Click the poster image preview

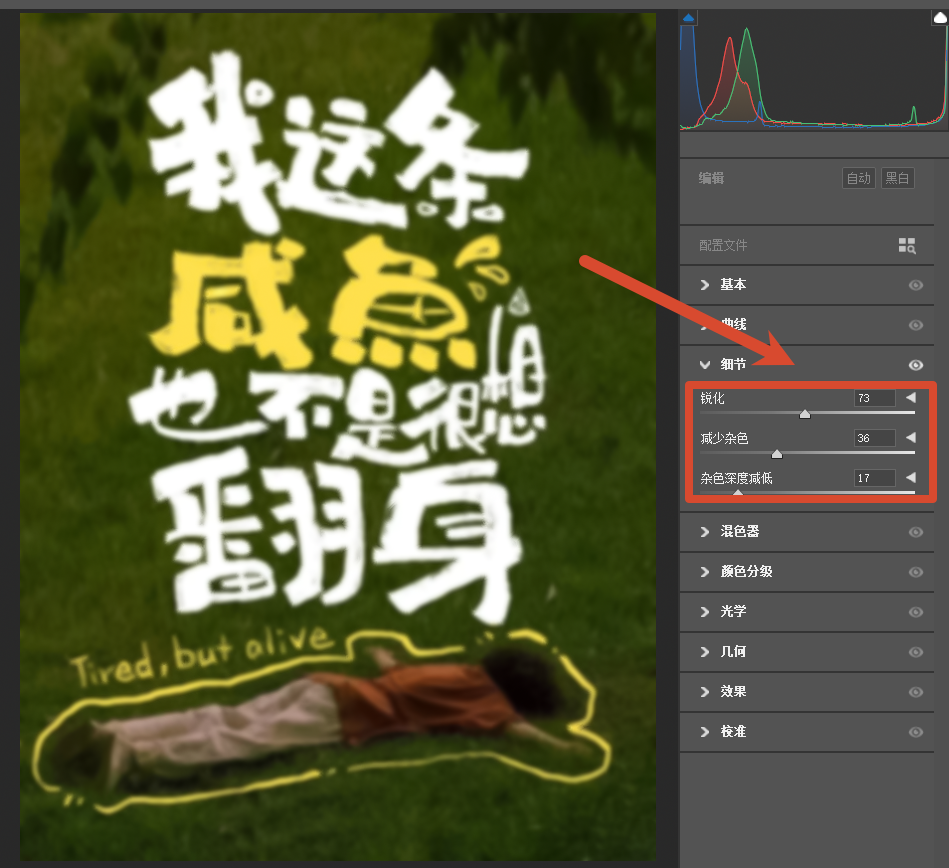pyautogui.click(x=338, y=436)
